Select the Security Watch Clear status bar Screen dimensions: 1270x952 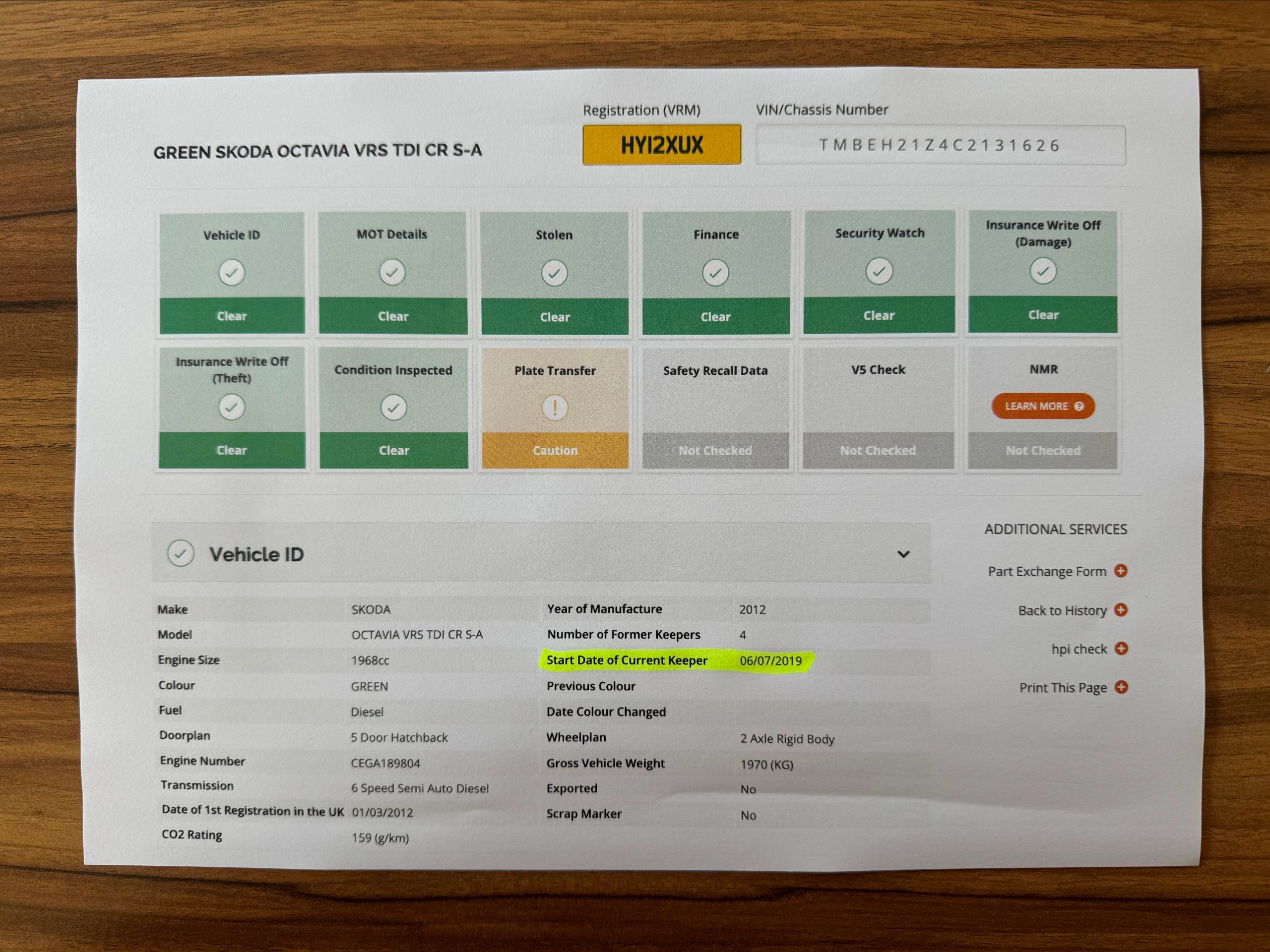pos(879,315)
